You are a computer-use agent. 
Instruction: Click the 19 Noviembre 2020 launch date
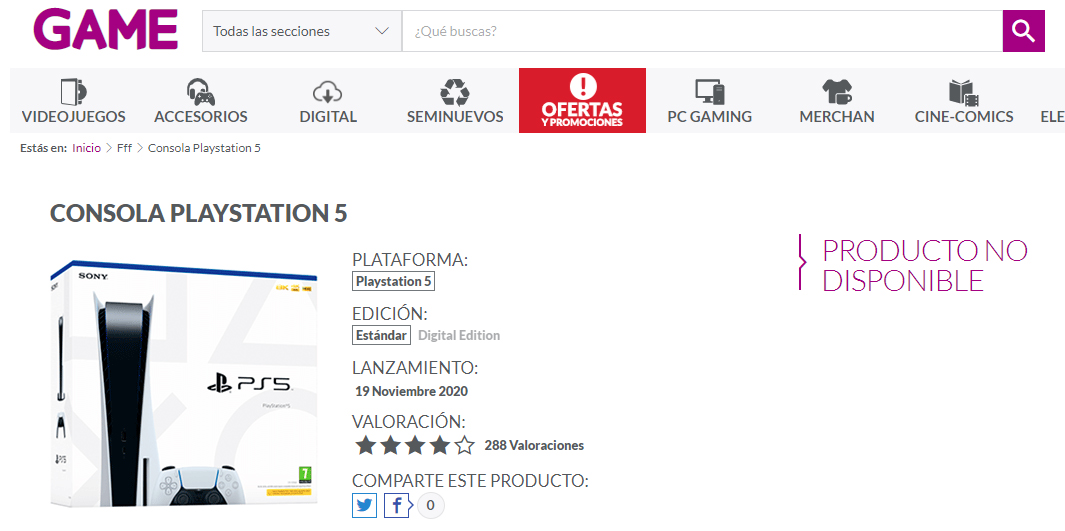(412, 392)
